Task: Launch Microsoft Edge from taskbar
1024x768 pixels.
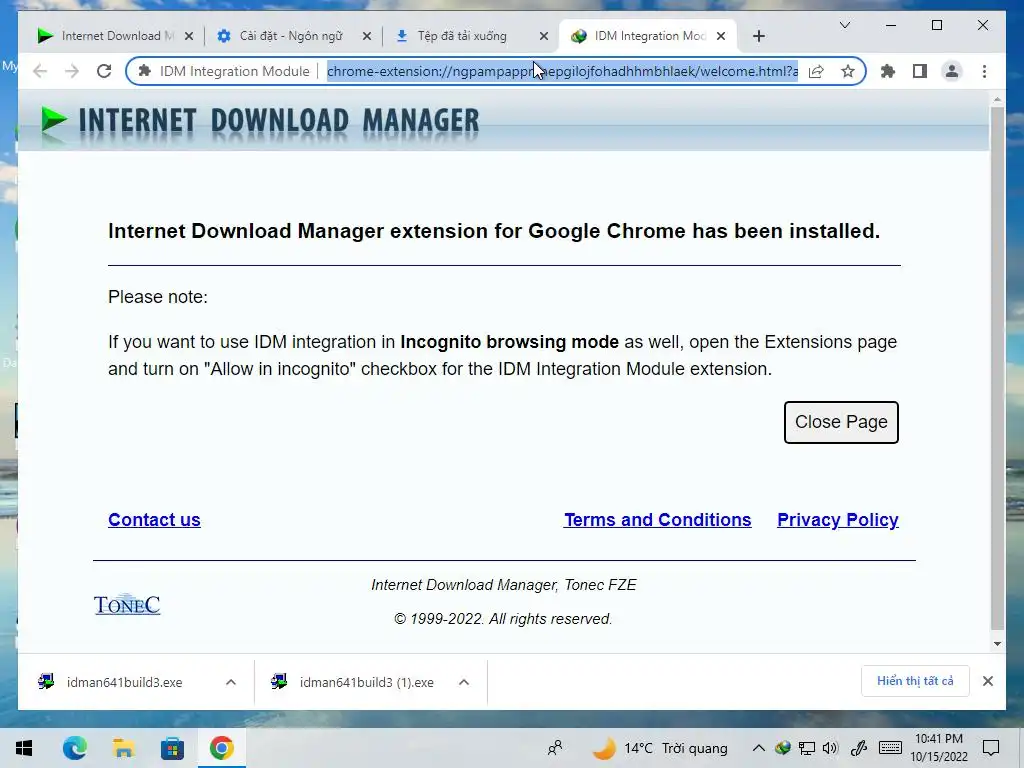Action: (74, 748)
